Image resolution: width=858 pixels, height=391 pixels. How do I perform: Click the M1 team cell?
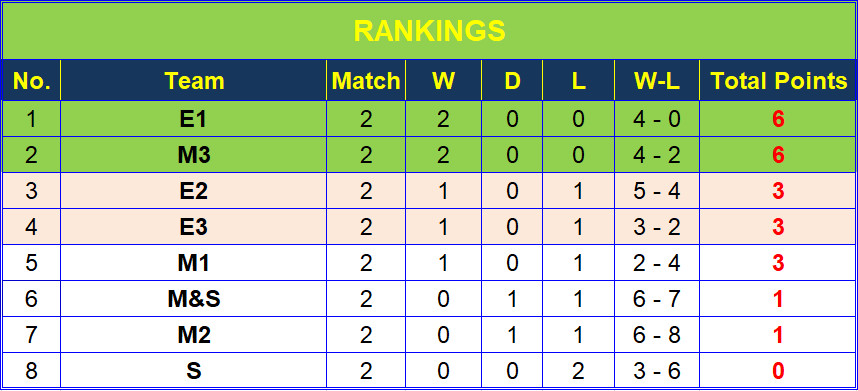coord(194,263)
